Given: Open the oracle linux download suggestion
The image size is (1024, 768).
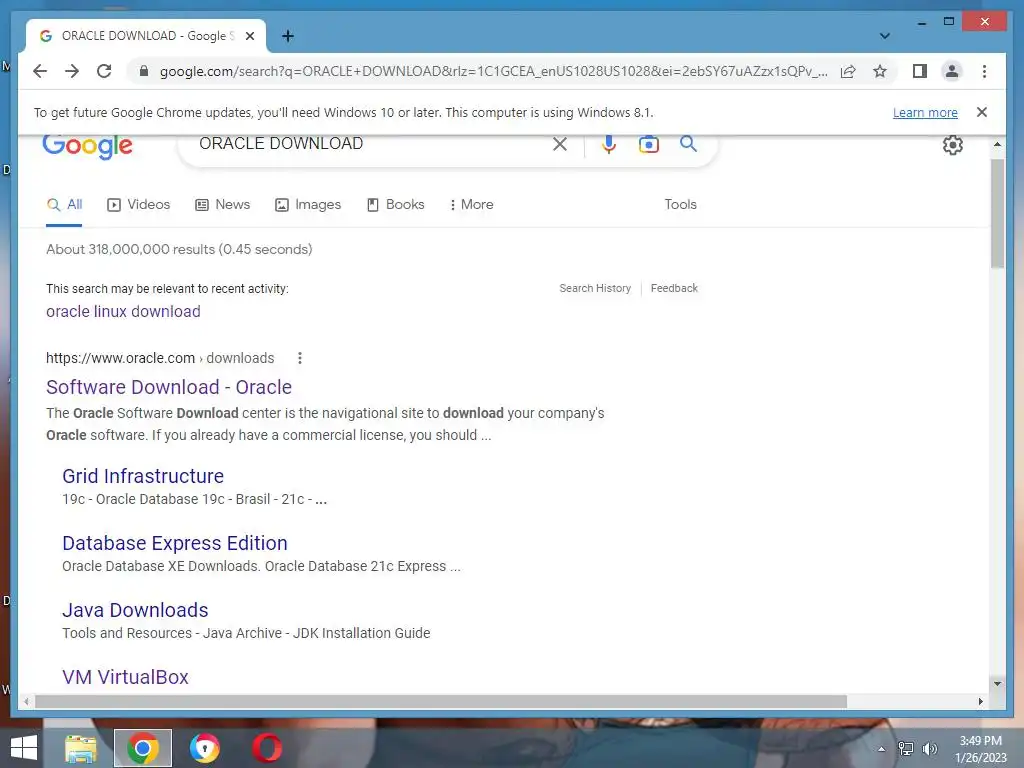Looking at the screenshot, I should click(x=123, y=312).
